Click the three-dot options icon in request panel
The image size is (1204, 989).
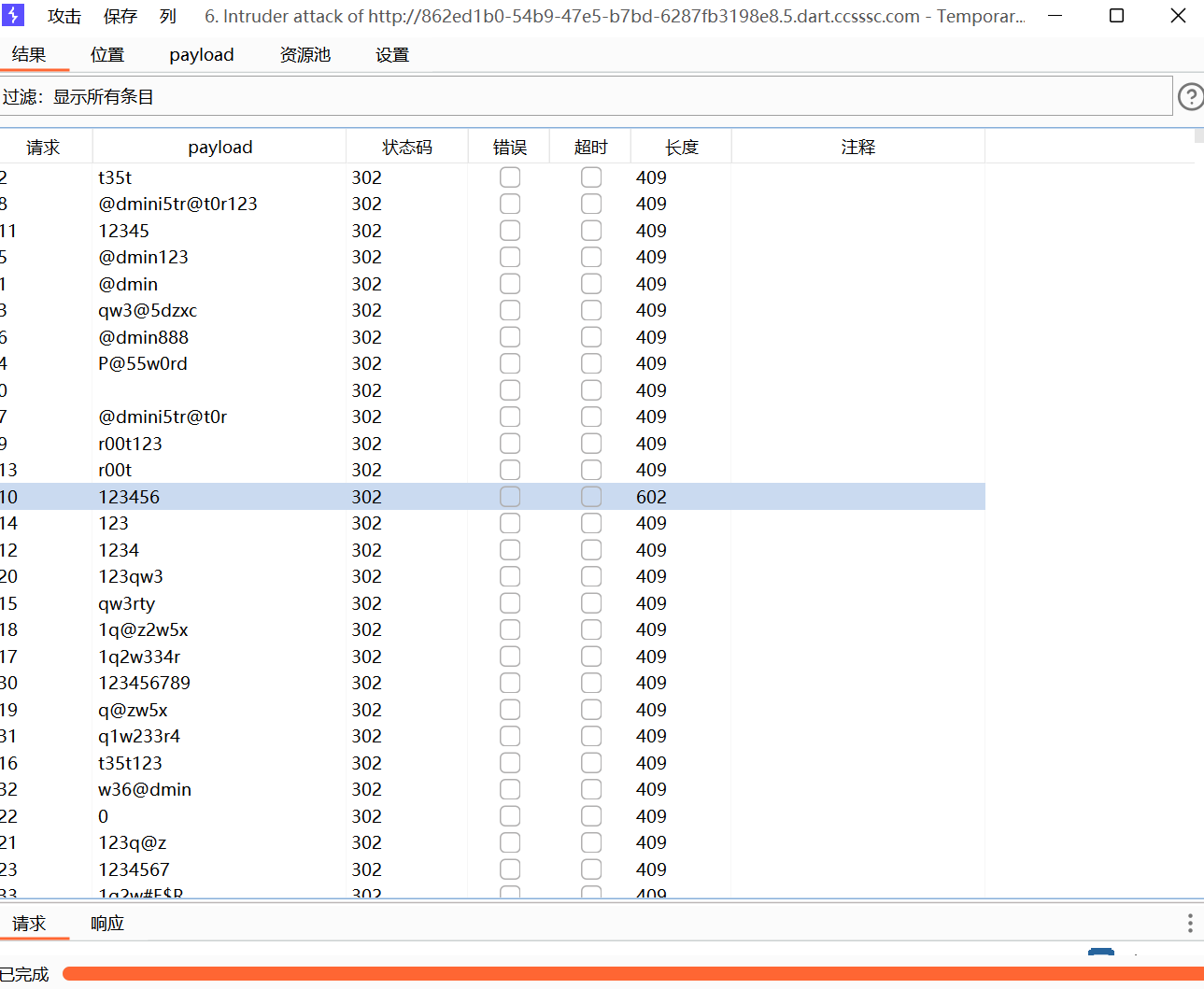[x=1189, y=924]
